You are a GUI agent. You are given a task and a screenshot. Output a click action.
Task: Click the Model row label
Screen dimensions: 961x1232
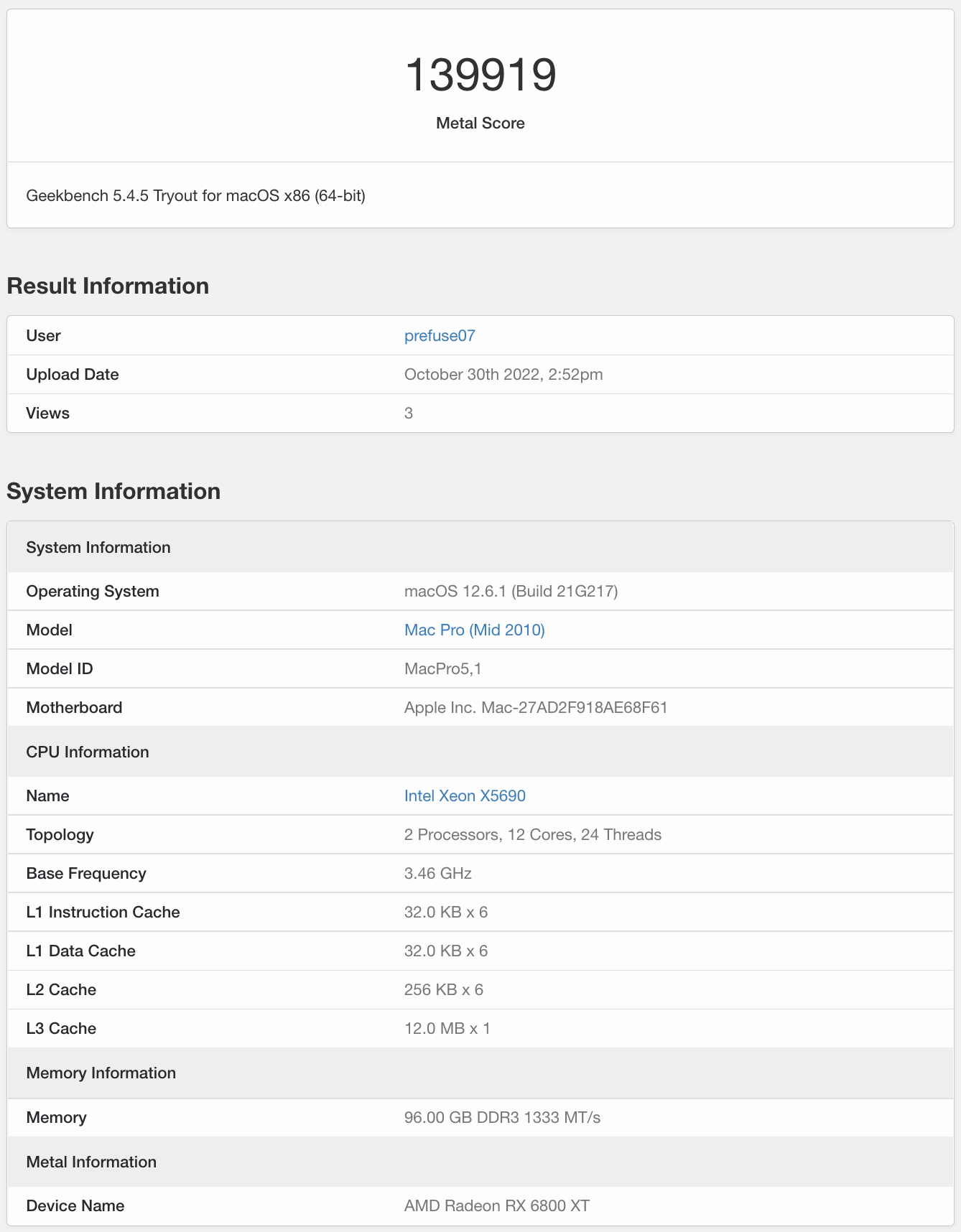pos(49,630)
